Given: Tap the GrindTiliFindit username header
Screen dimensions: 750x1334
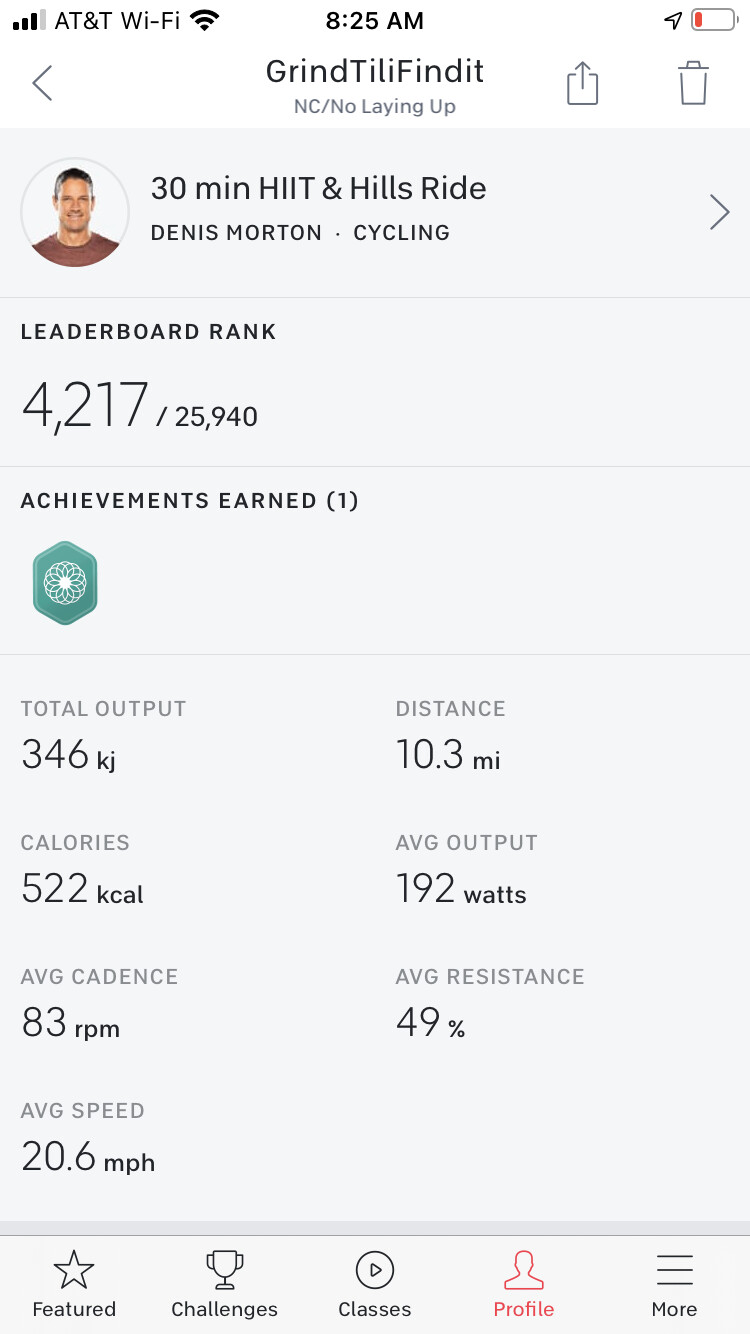Looking at the screenshot, I should [374, 72].
